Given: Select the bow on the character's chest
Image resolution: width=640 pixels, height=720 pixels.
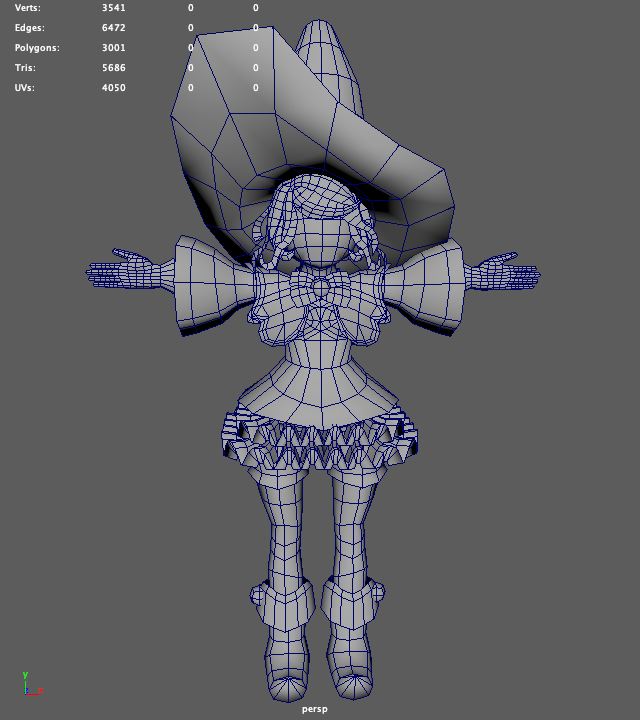Looking at the screenshot, I should tap(320, 288).
